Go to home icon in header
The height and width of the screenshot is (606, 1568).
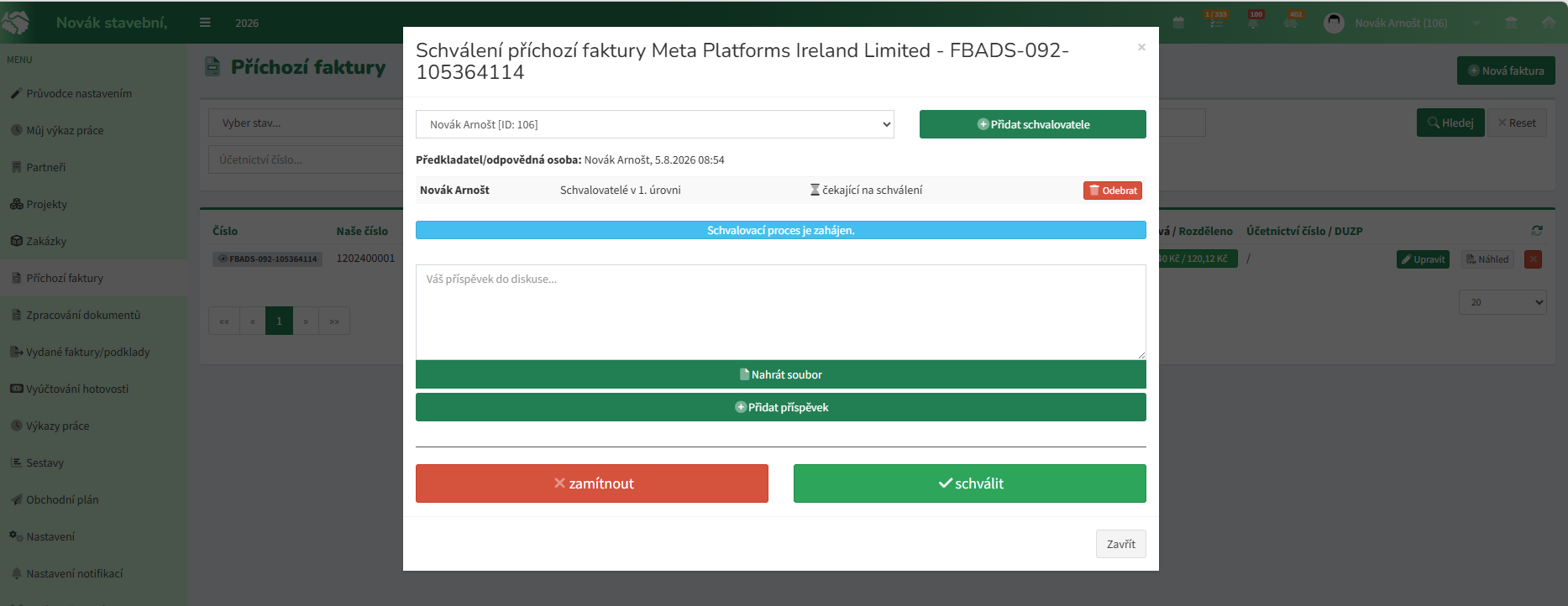1549,23
